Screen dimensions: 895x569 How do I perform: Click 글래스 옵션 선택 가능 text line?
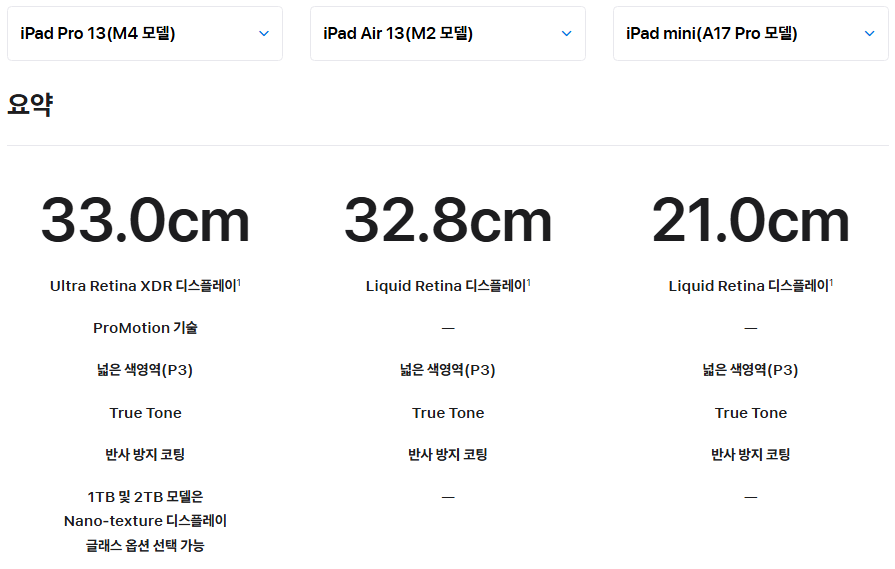[x=145, y=546]
